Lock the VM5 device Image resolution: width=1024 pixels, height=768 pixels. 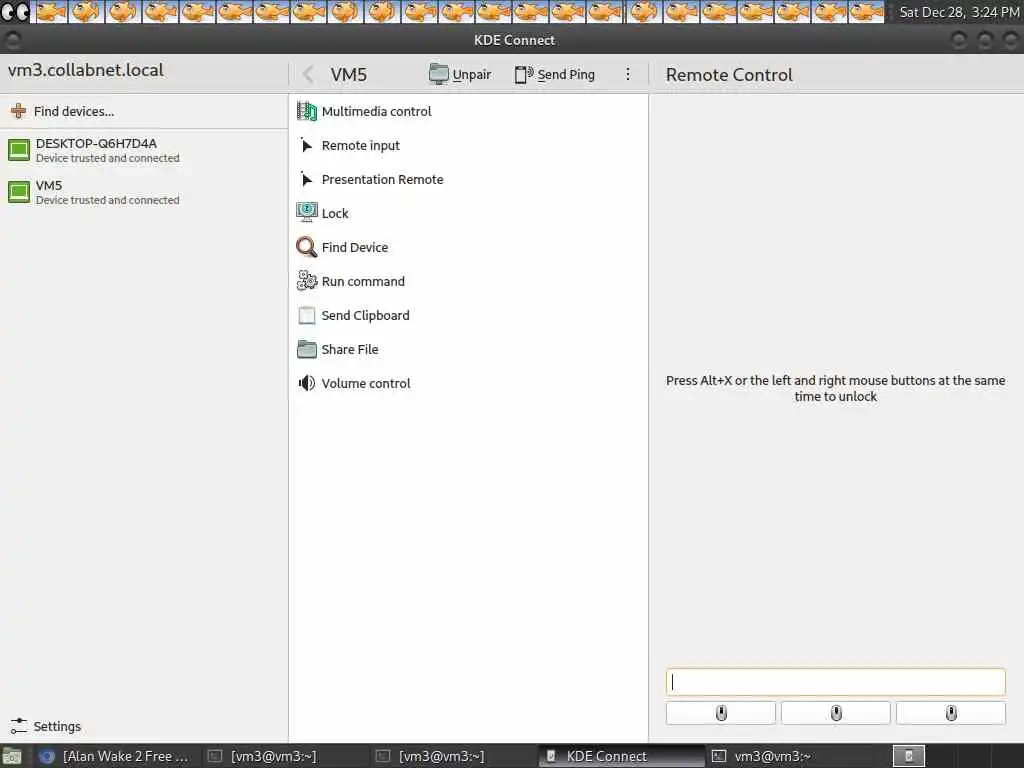[468, 214]
